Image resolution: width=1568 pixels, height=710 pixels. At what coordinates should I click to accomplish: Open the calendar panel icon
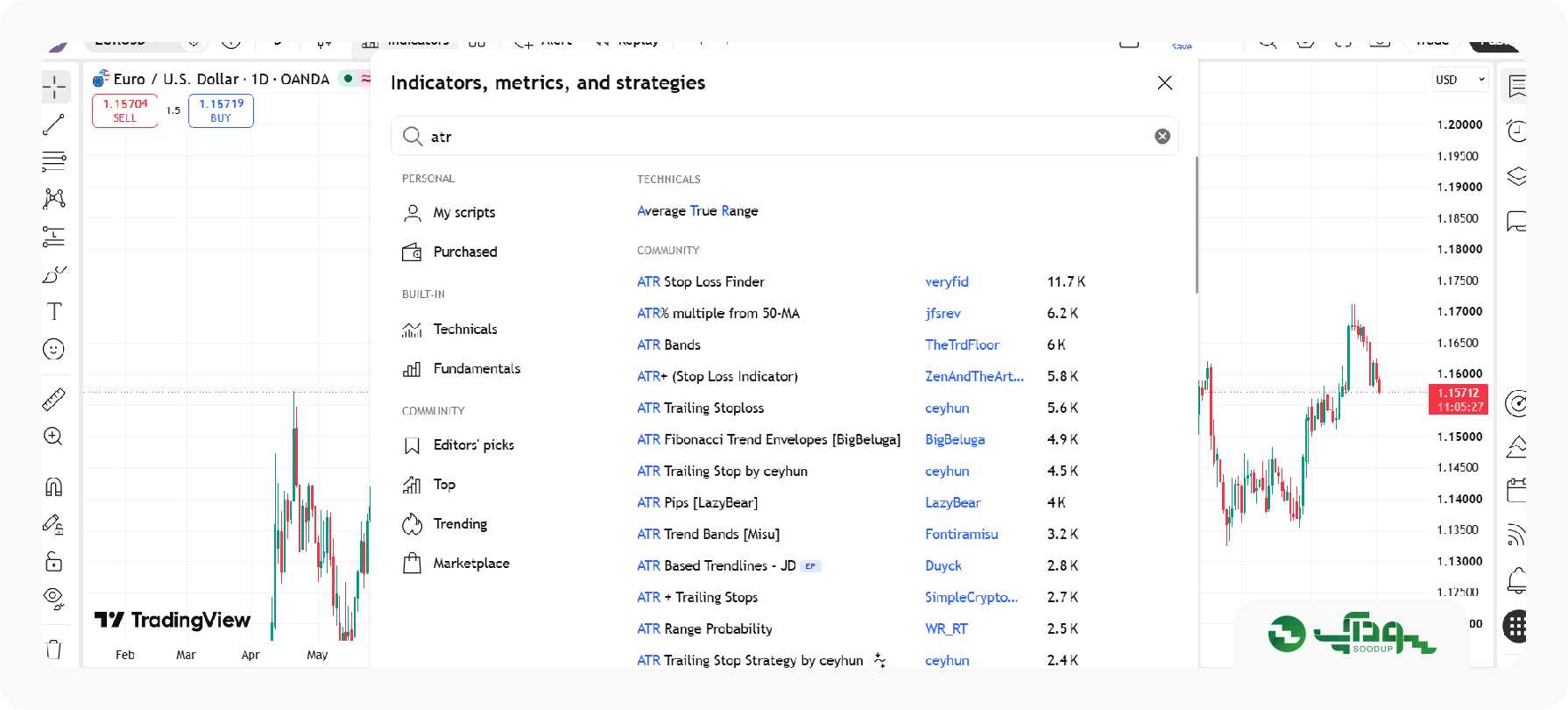tap(1517, 489)
